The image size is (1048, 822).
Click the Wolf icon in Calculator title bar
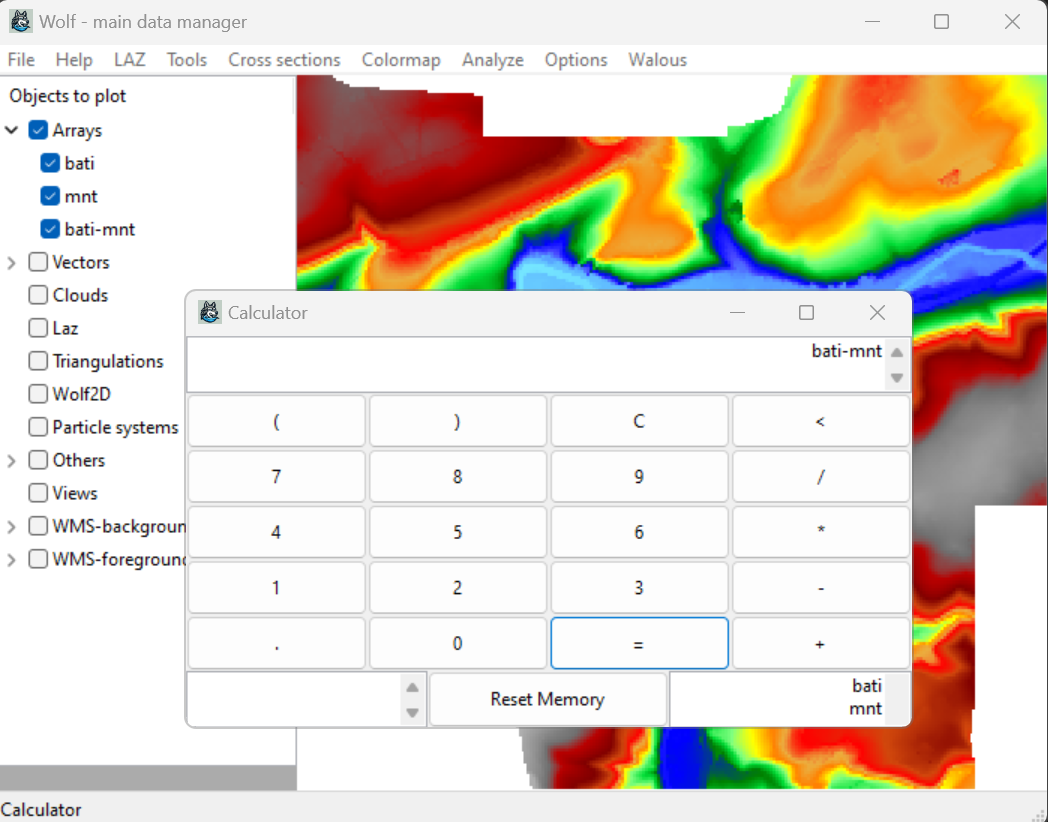tap(210, 313)
